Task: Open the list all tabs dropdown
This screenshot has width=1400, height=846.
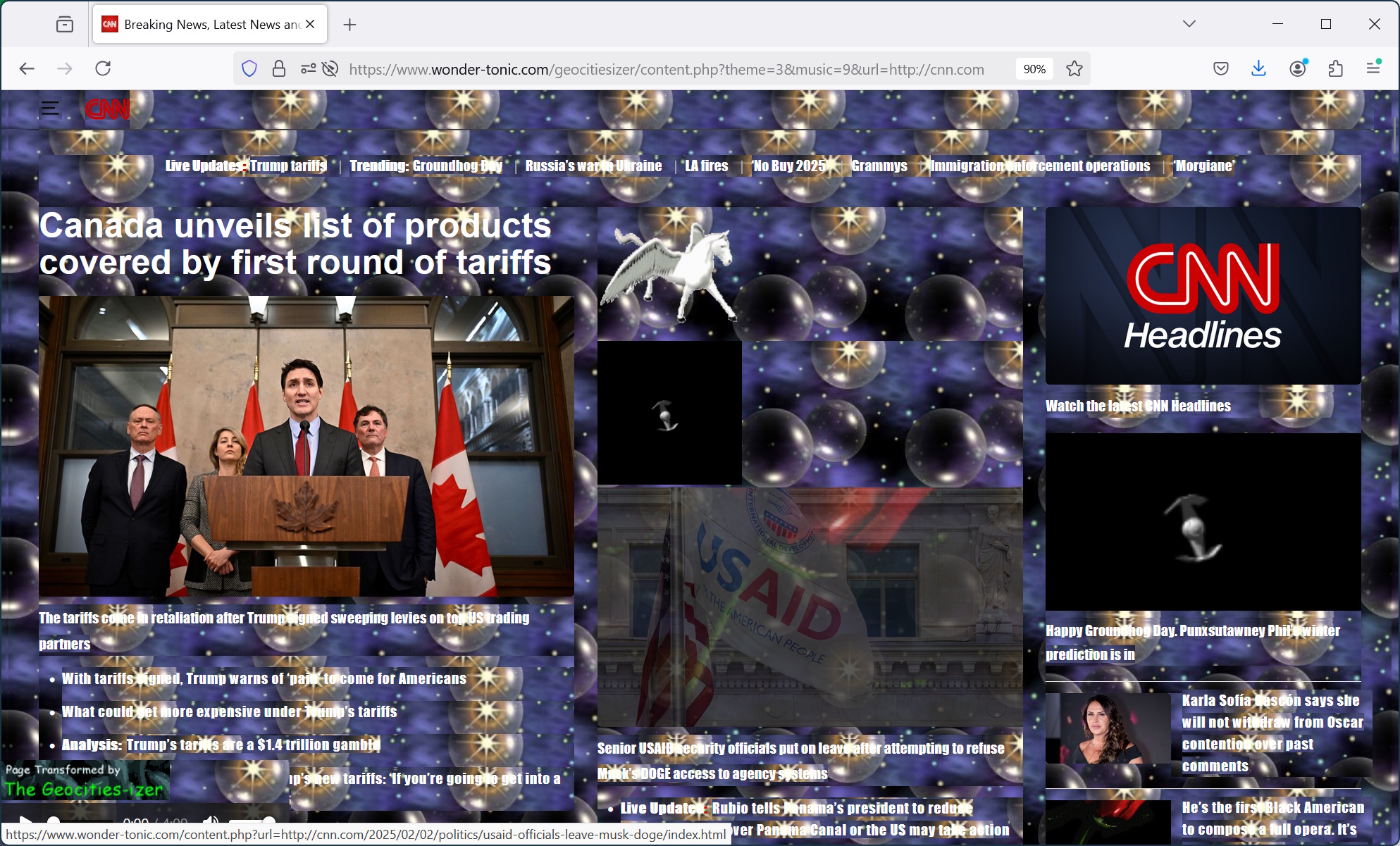Action: (x=1189, y=24)
